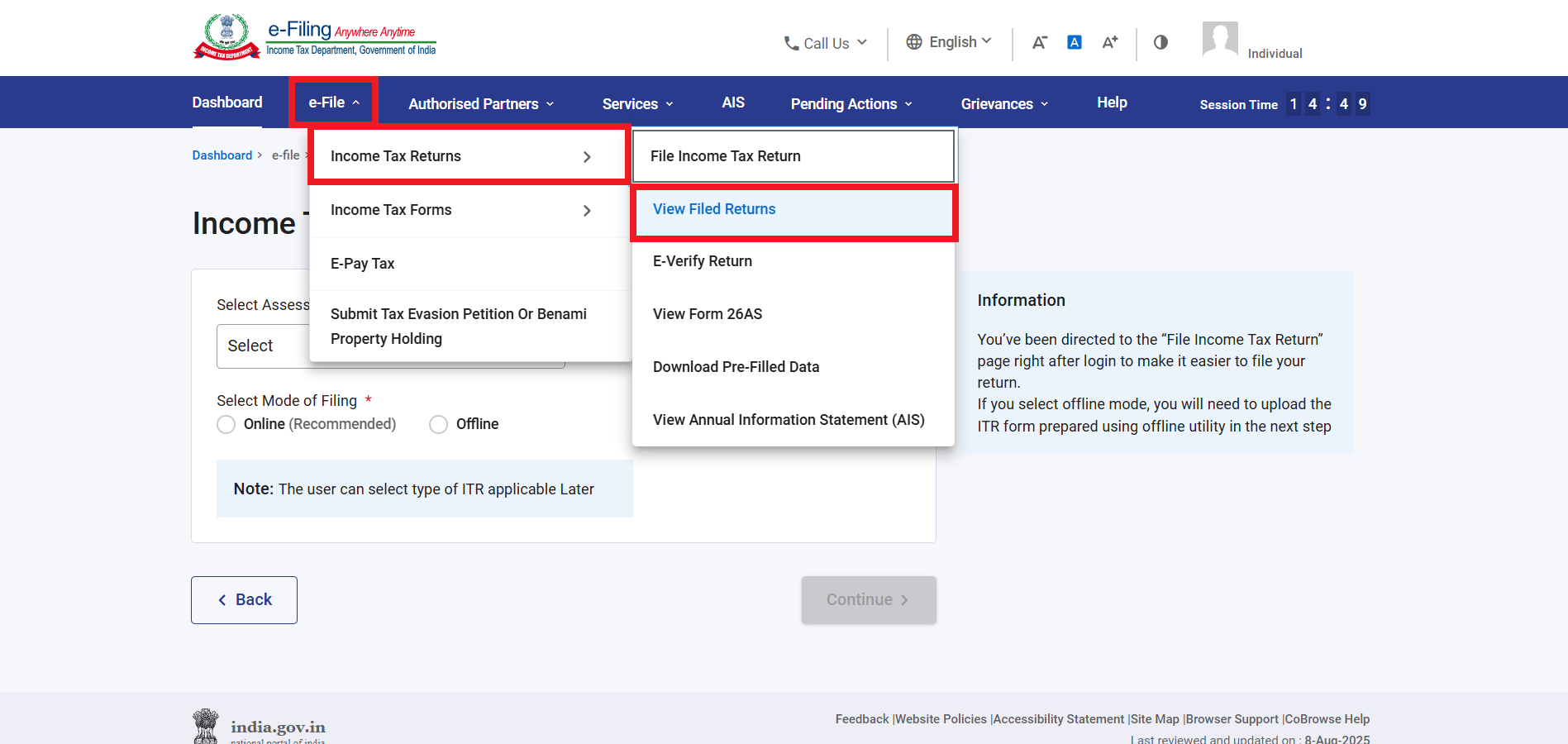The image size is (1568, 744).
Task: Increase font size with A+ icon
Action: coord(1110,42)
